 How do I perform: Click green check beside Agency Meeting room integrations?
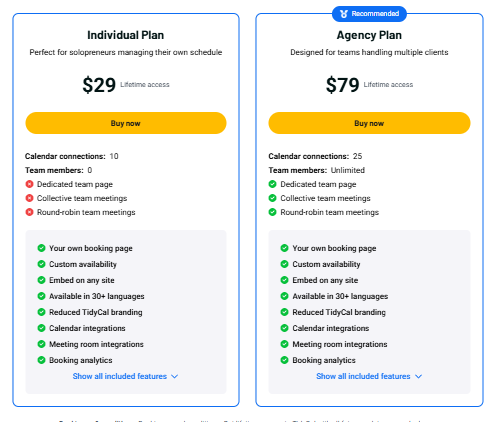284,344
